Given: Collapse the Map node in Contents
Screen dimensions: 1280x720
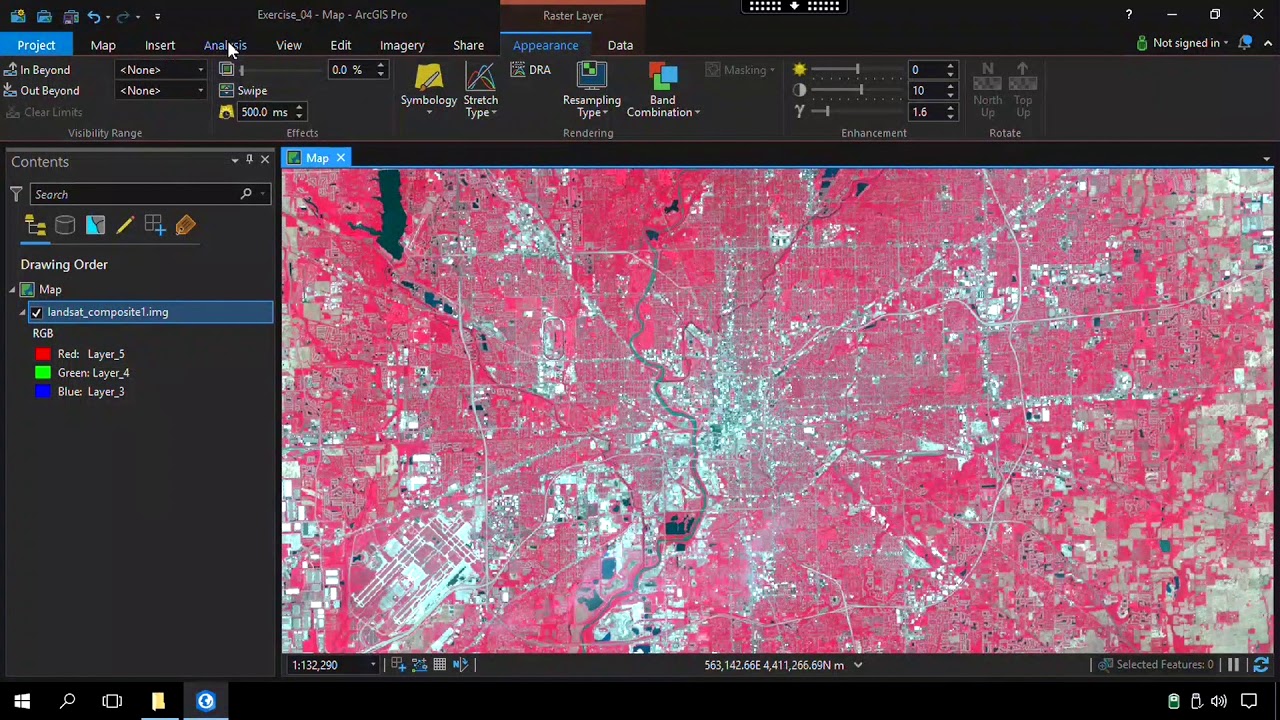Looking at the screenshot, I should pos(12,290).
